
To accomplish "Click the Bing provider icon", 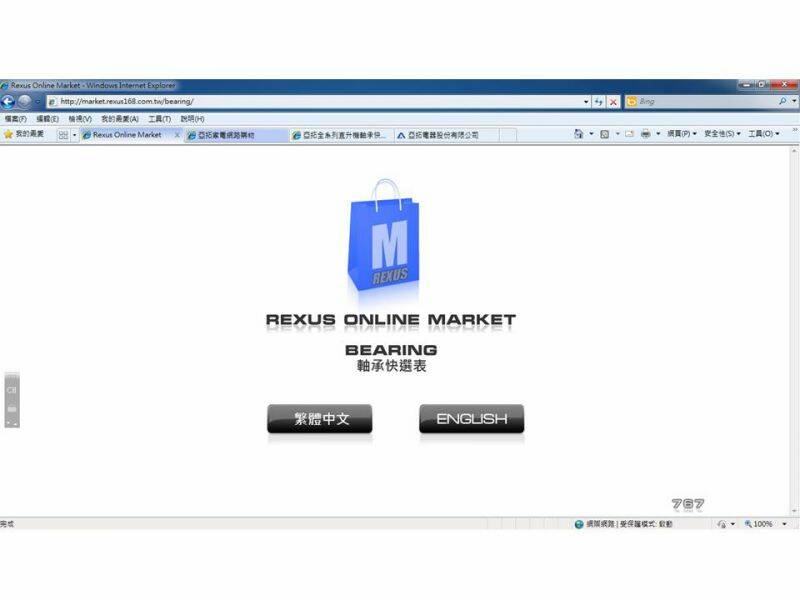I will (632, 102).
